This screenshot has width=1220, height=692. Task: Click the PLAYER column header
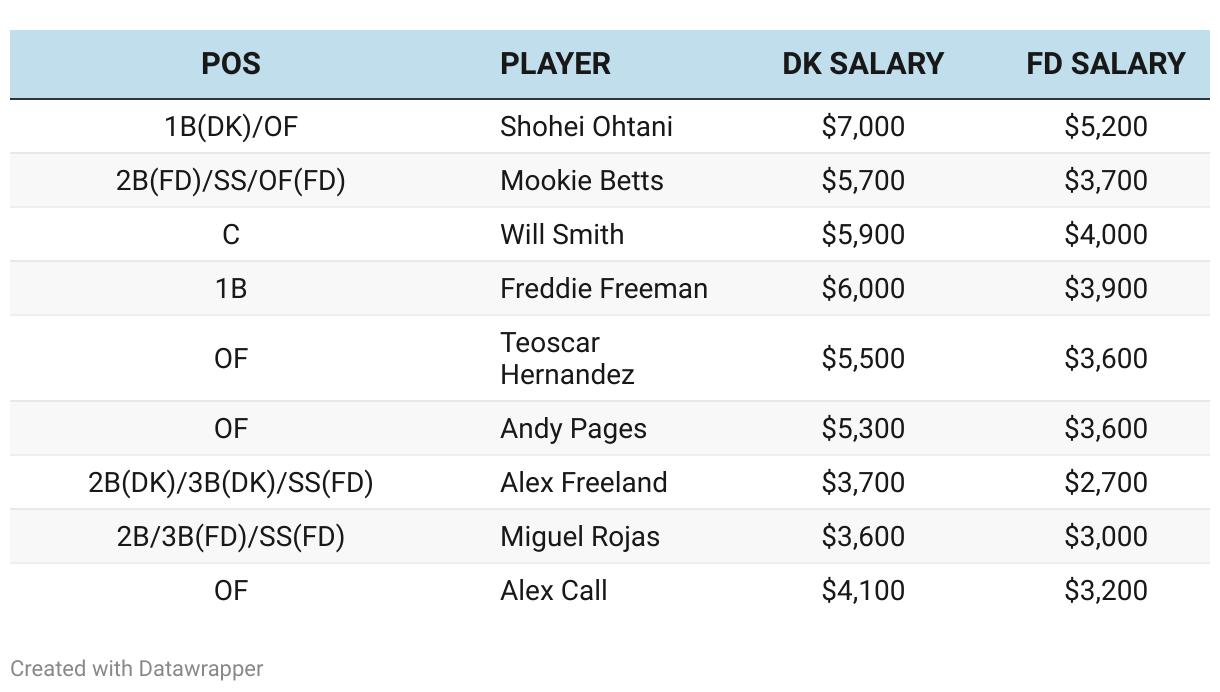(555, 64)
